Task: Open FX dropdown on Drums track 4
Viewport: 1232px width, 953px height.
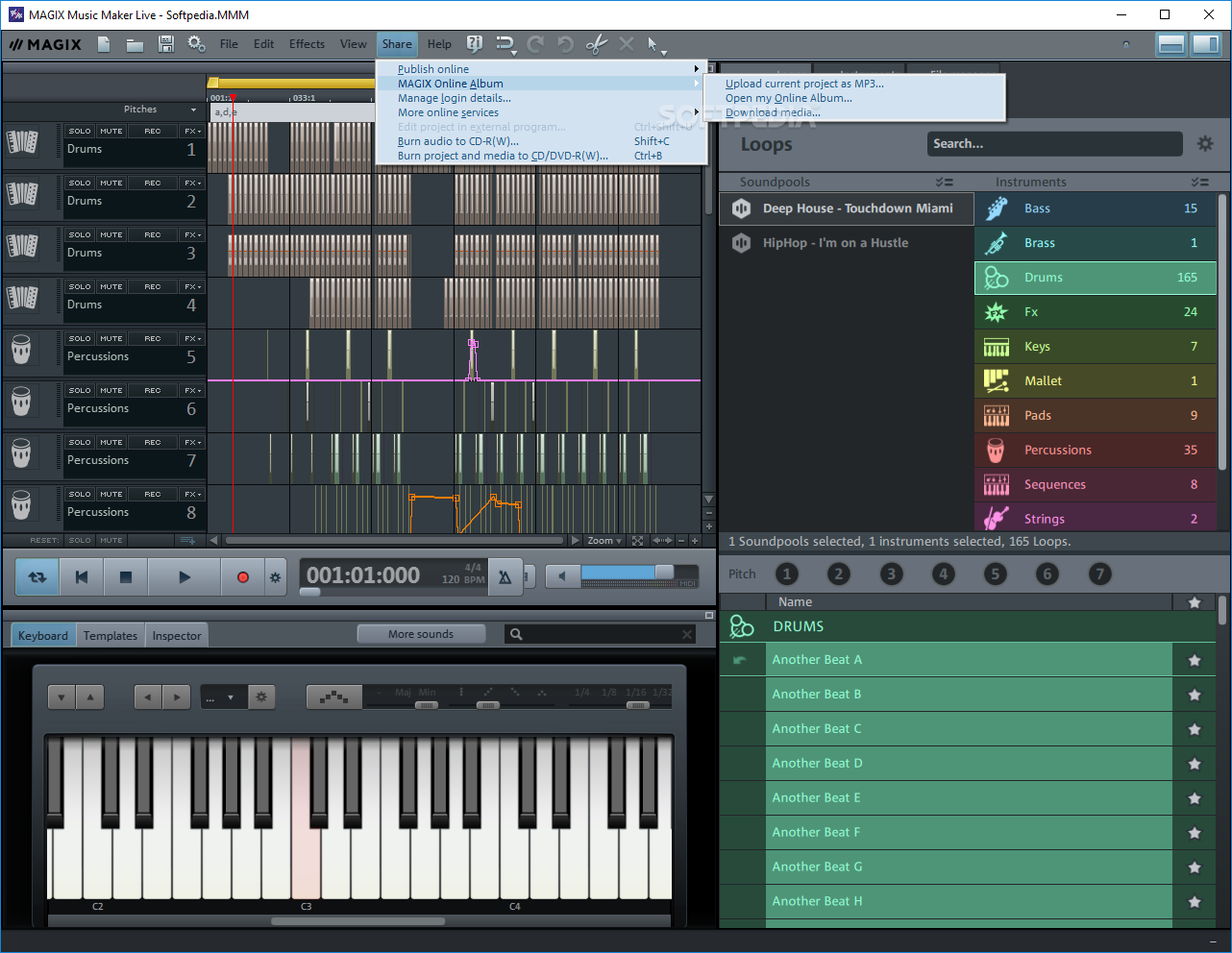Action: tap(192, 287)
